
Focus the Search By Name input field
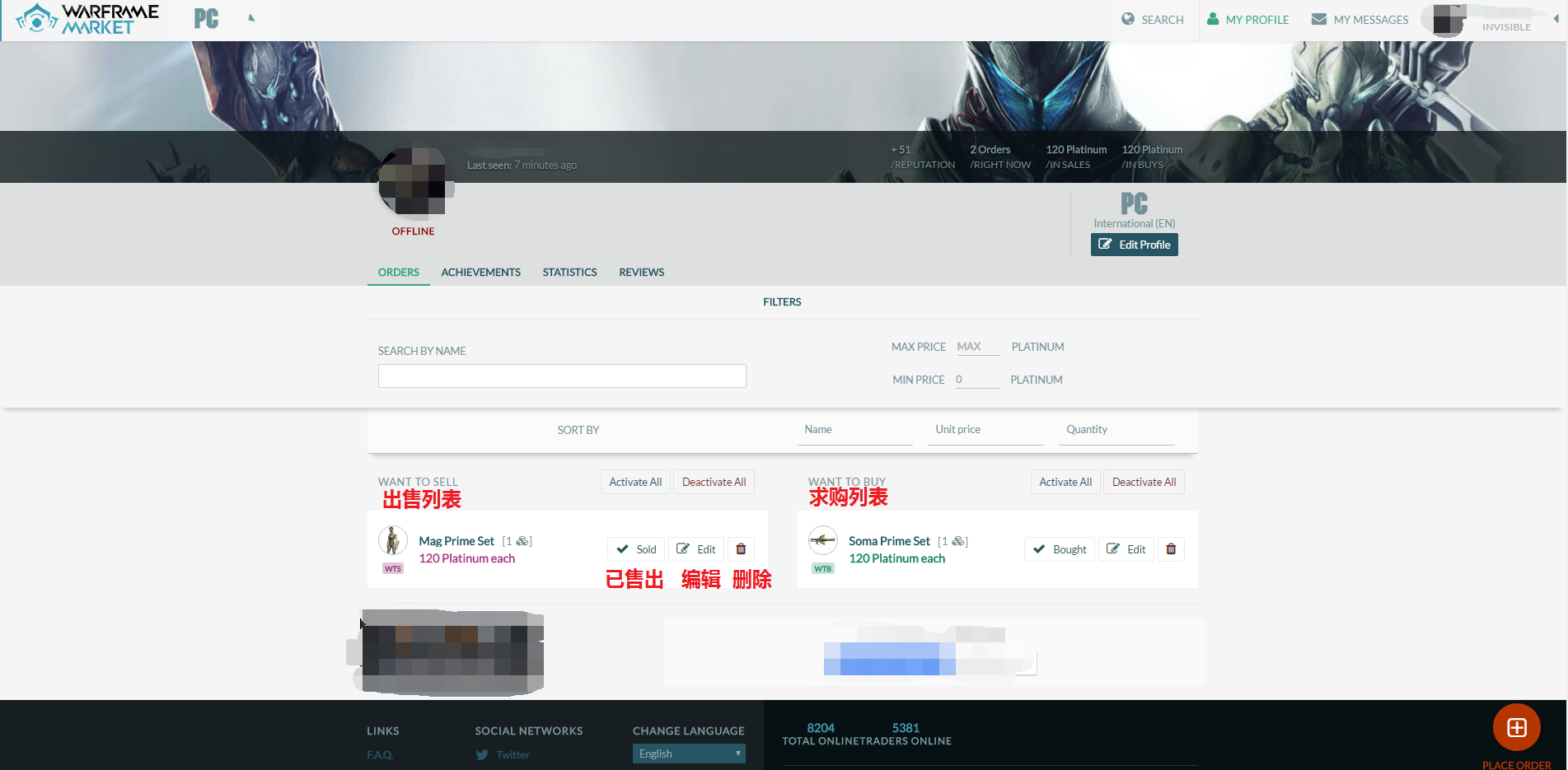pyautogui.click(x=562, y=376)
